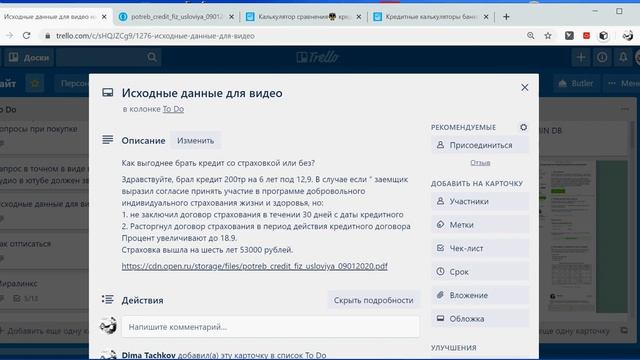The height and width of the screenshot is (360, 640).
Task: Click the card header icon next to title
Action: click(x=108, y=93)
